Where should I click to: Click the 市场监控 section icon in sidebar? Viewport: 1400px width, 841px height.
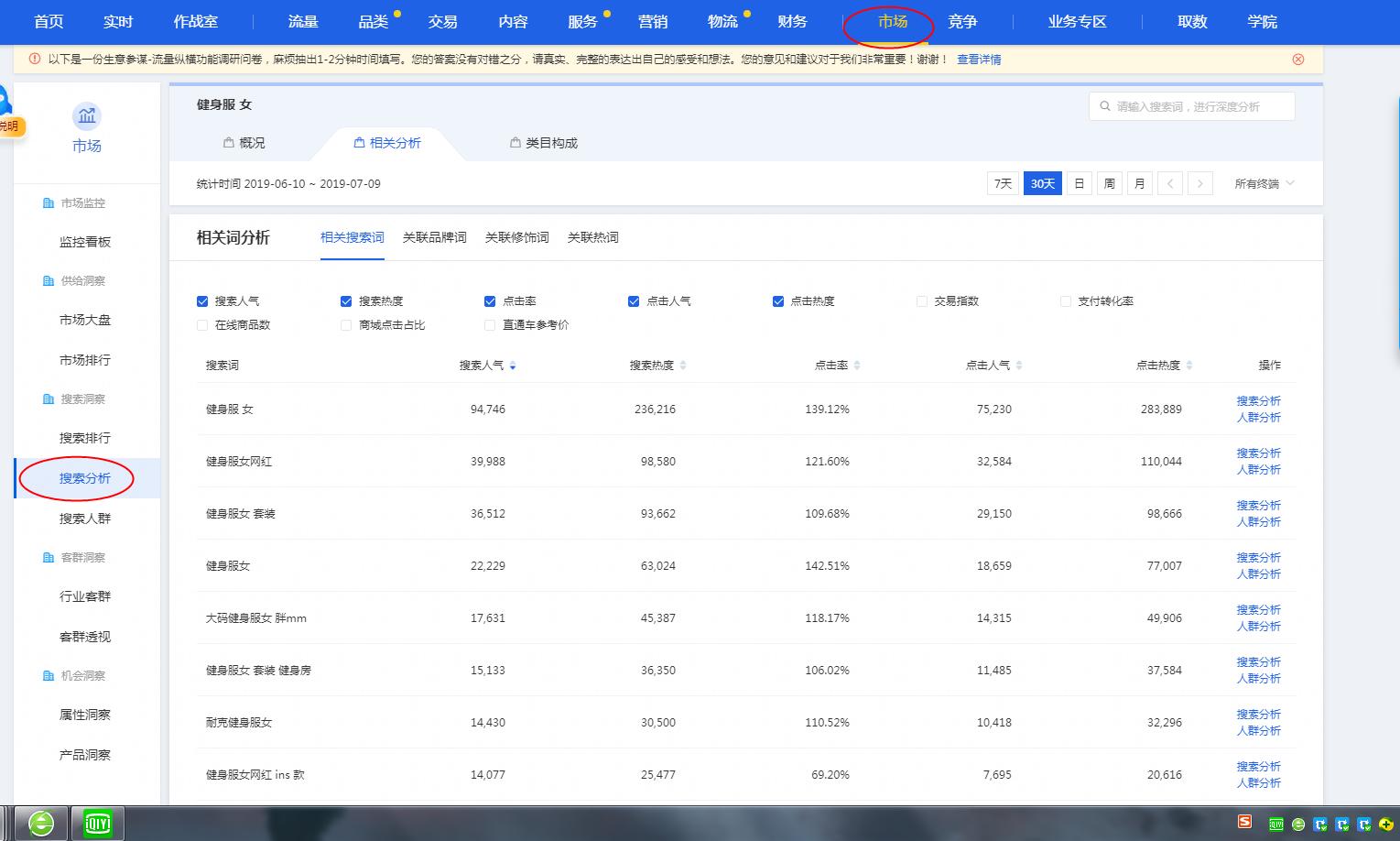click(x=49, y=202)
